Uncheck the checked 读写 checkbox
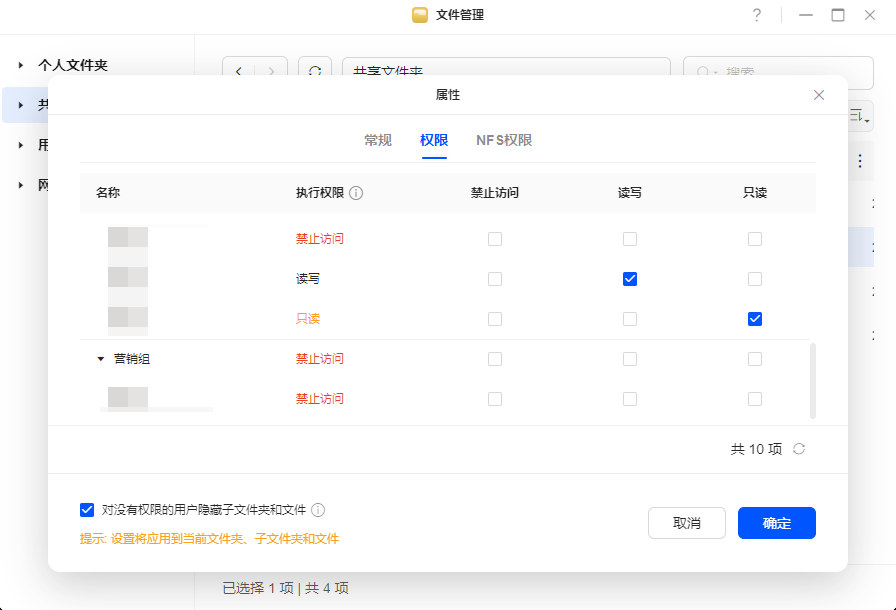Image resolution: width=896 pixels, height=610 pixels. [630, 279]
